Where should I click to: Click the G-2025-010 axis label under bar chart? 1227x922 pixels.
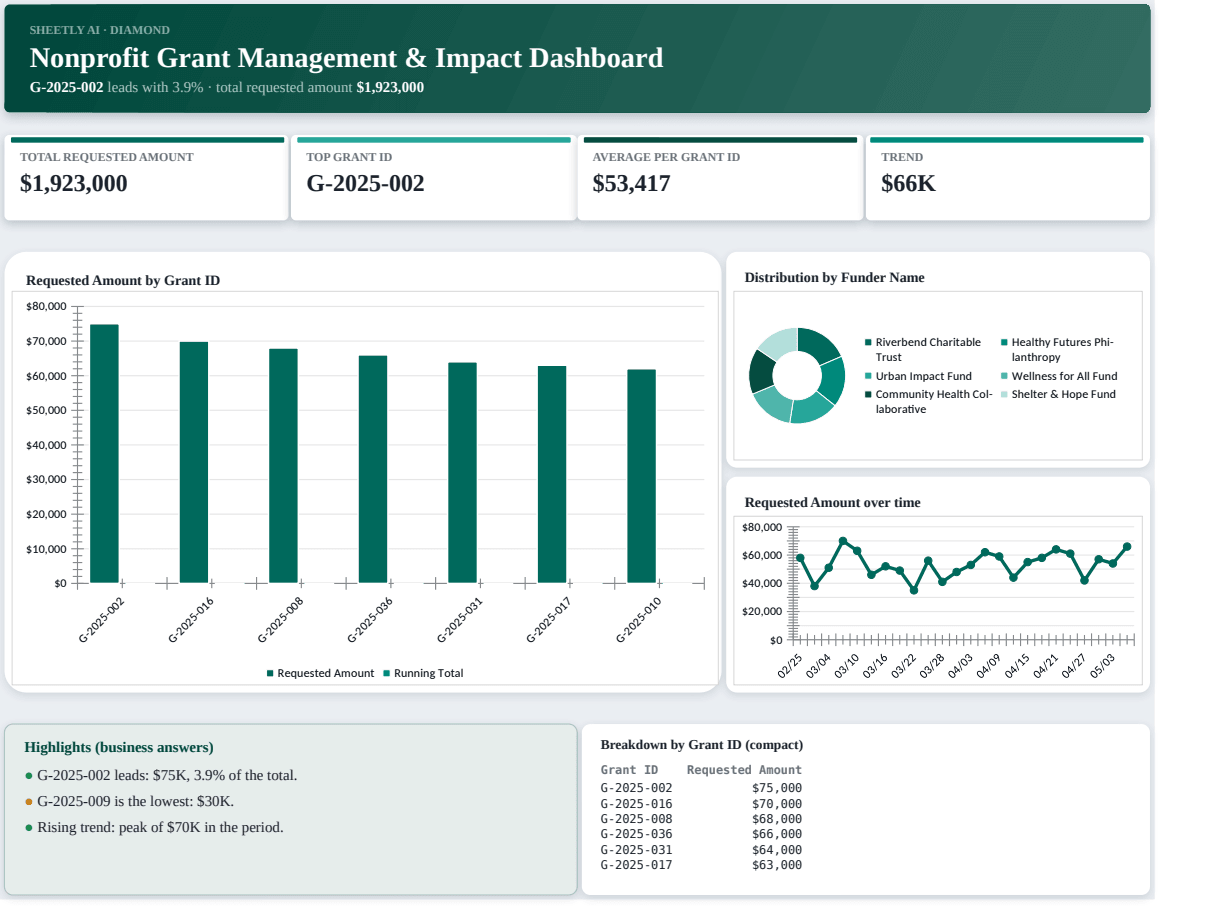point(638,621)
